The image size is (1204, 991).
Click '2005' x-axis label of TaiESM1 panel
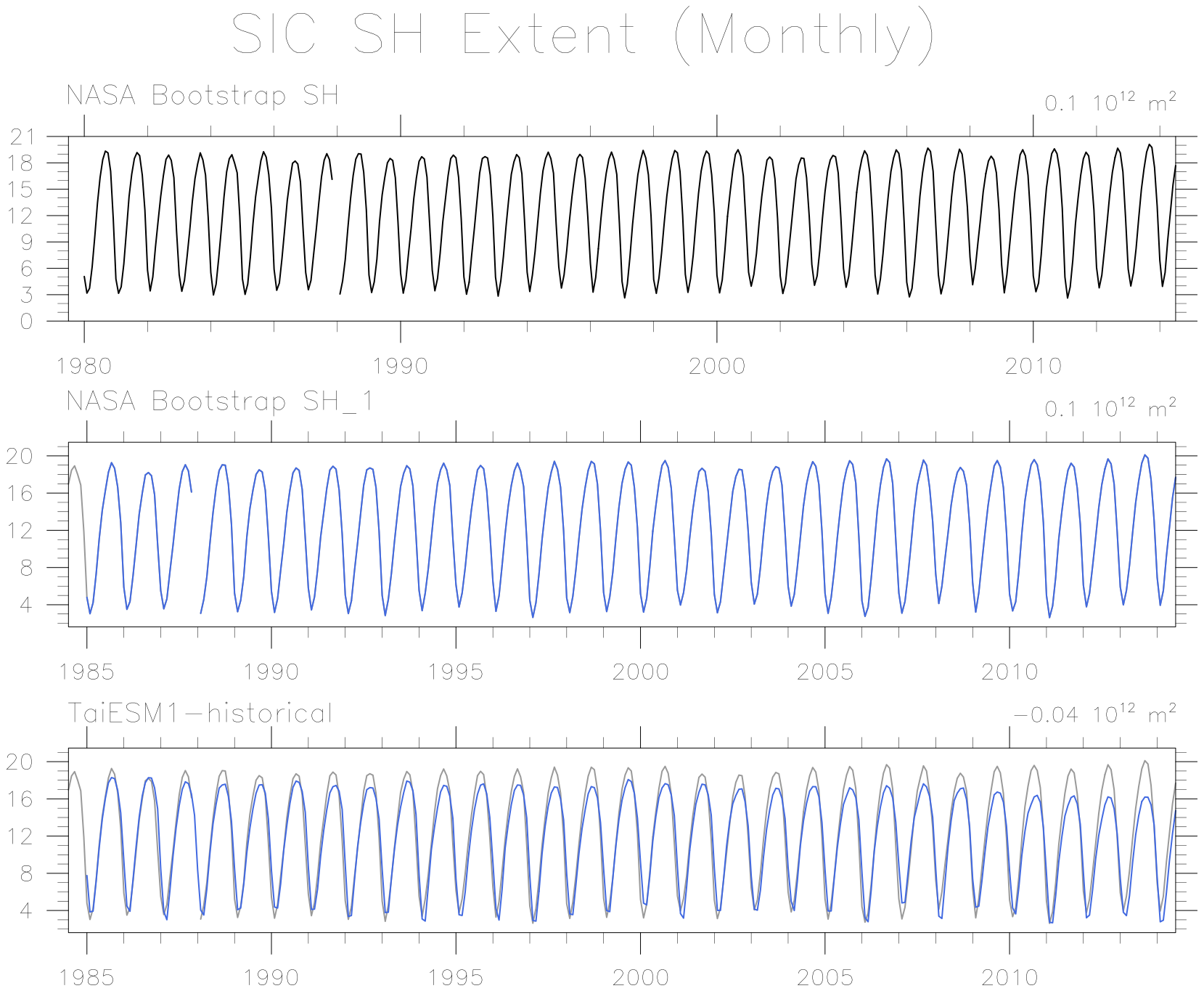click(825, 977)
